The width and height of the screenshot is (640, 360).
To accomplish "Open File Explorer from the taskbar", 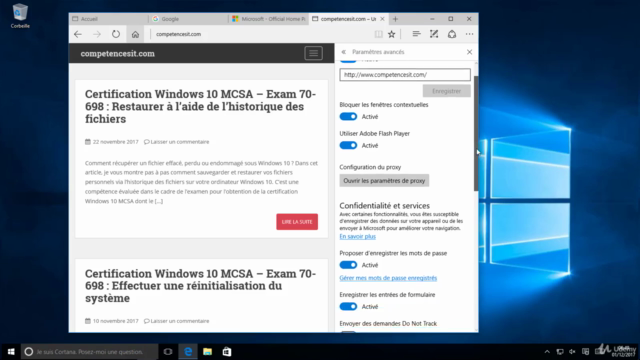I will click(x=207, y=351).
